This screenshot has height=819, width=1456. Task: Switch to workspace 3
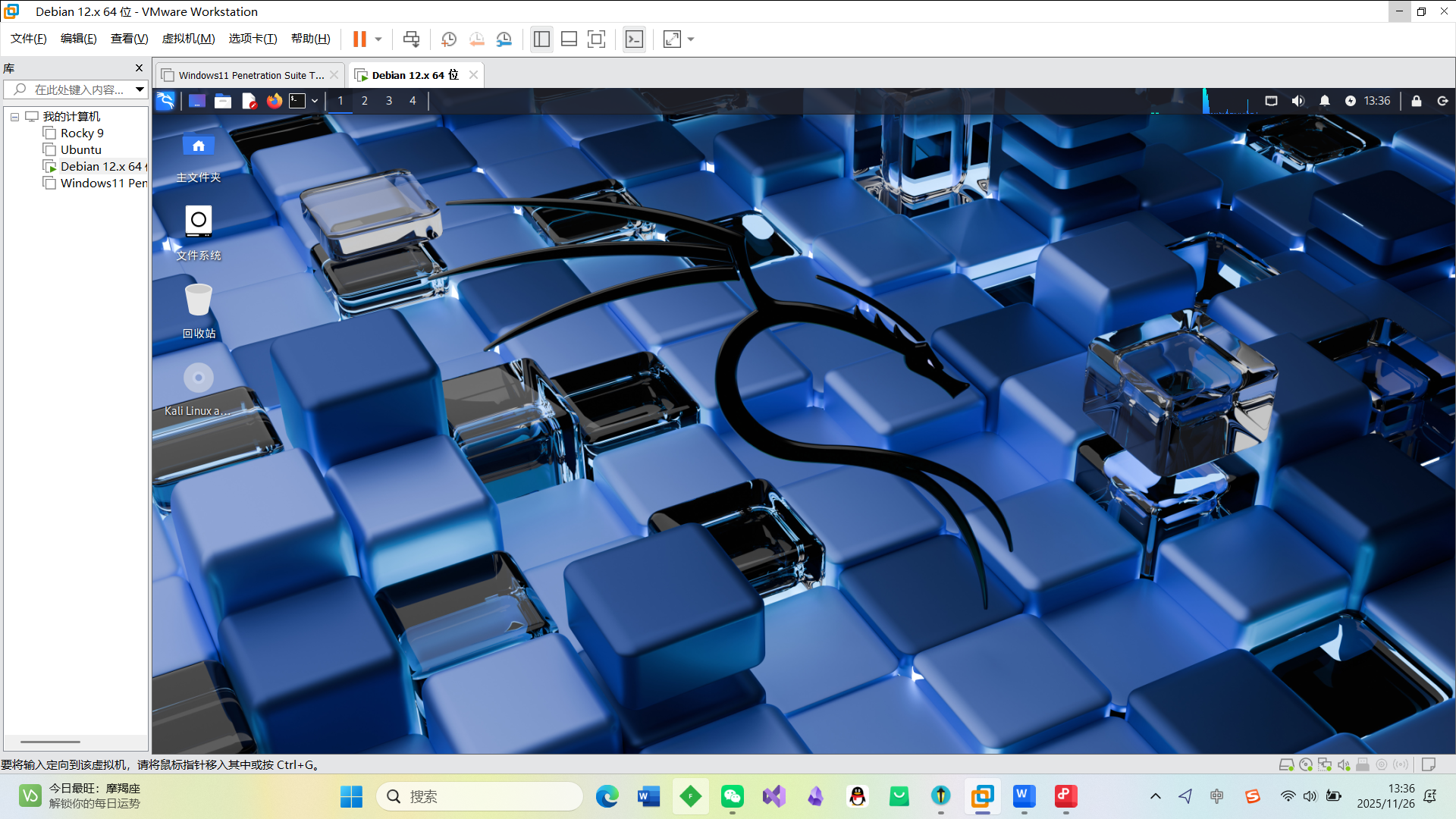pos(389,101)
